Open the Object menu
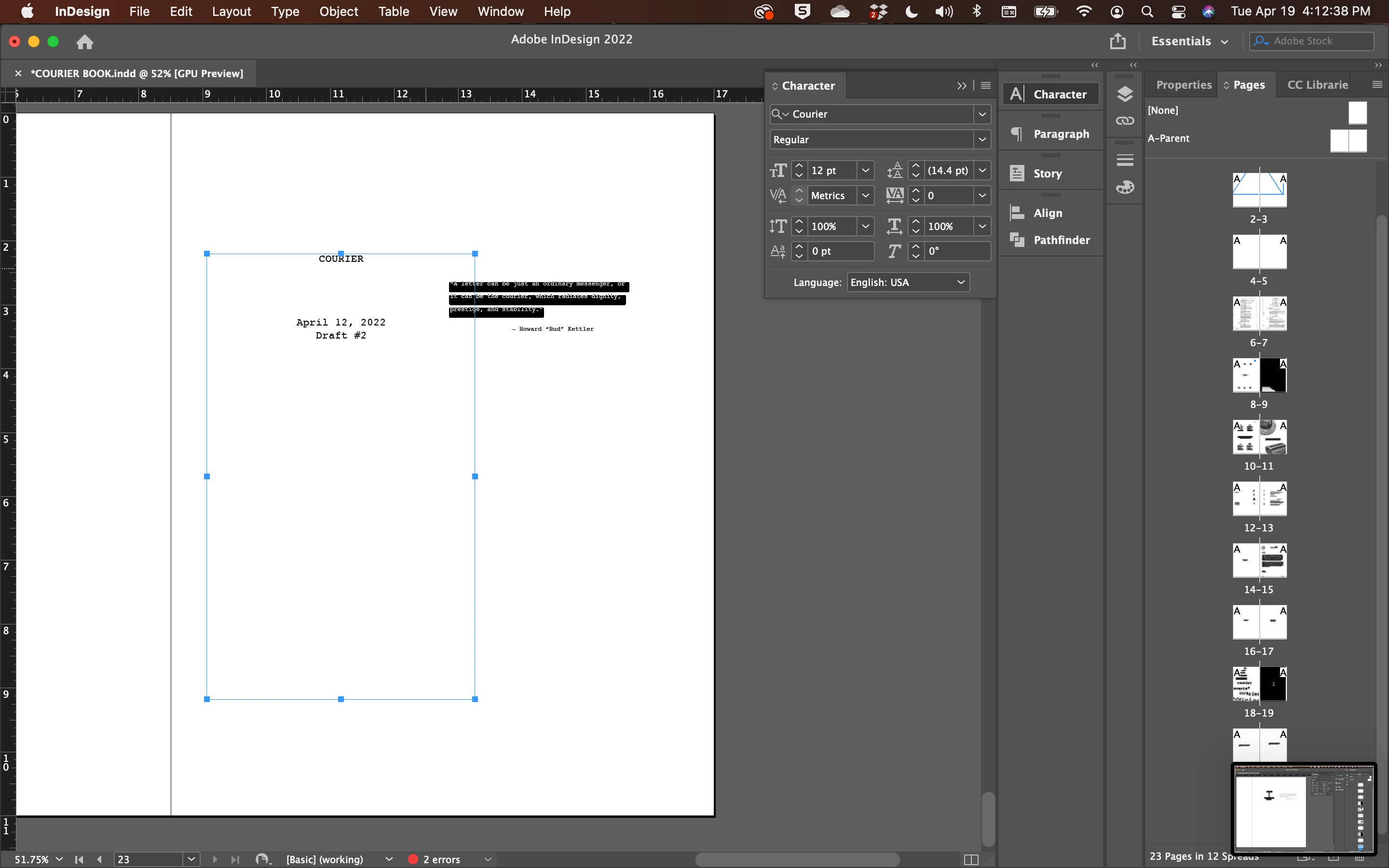 point(338,12)
